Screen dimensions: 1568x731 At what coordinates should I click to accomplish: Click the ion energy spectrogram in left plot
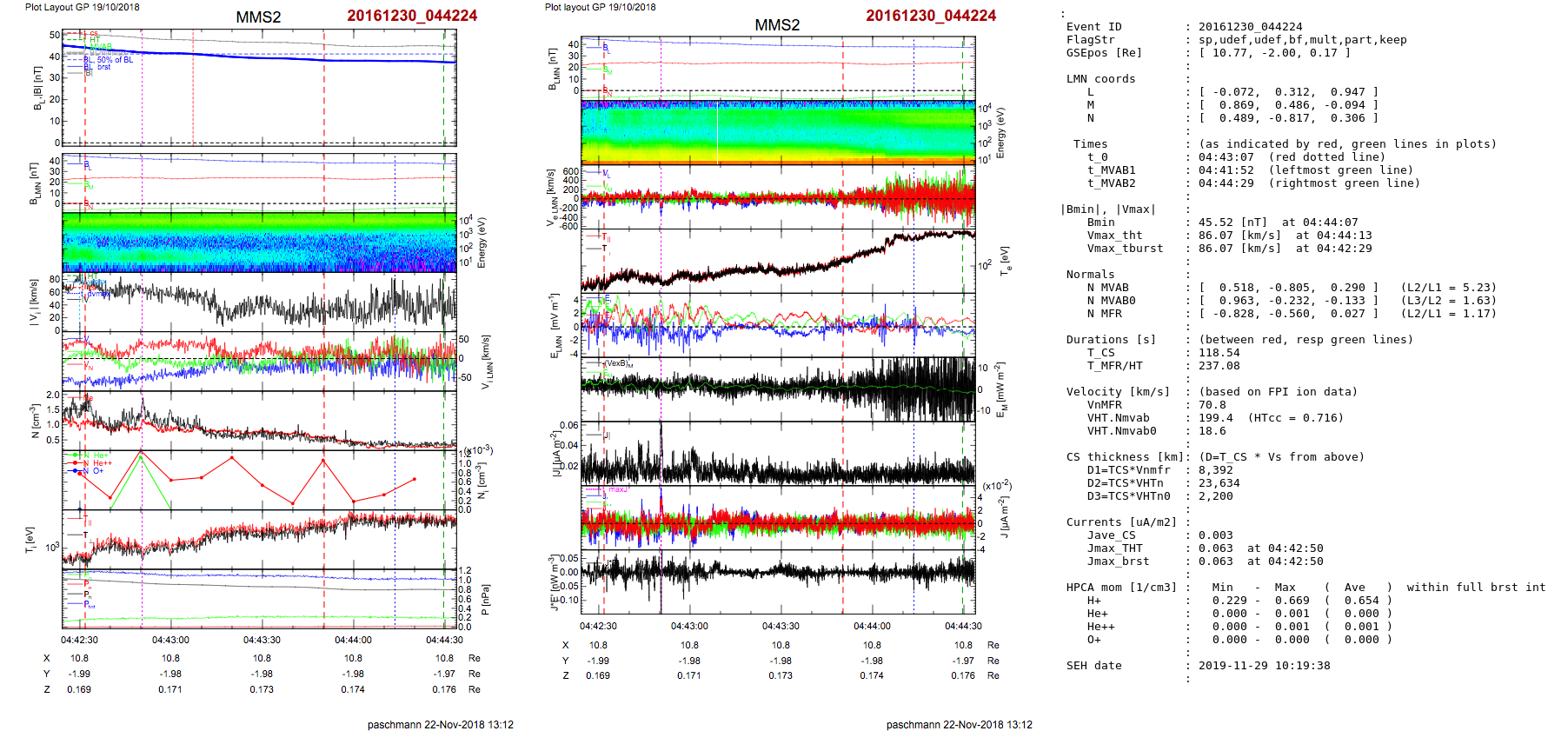259,242
